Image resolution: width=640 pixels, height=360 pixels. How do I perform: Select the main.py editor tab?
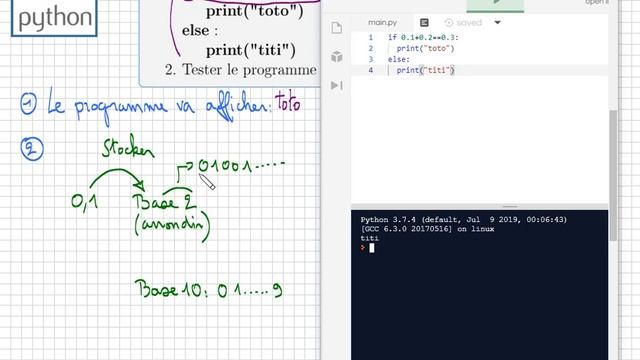coord(382,22)
